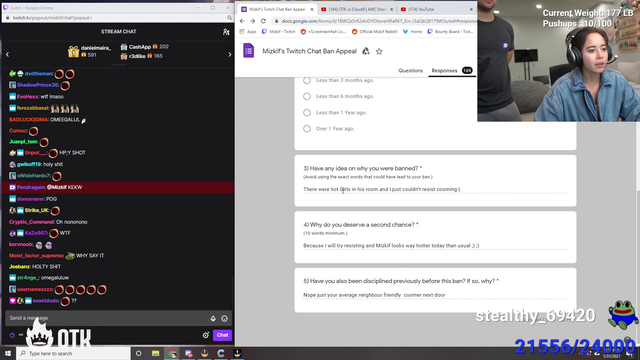Click username EvoHexx in chat

click(x=28, y=97)
